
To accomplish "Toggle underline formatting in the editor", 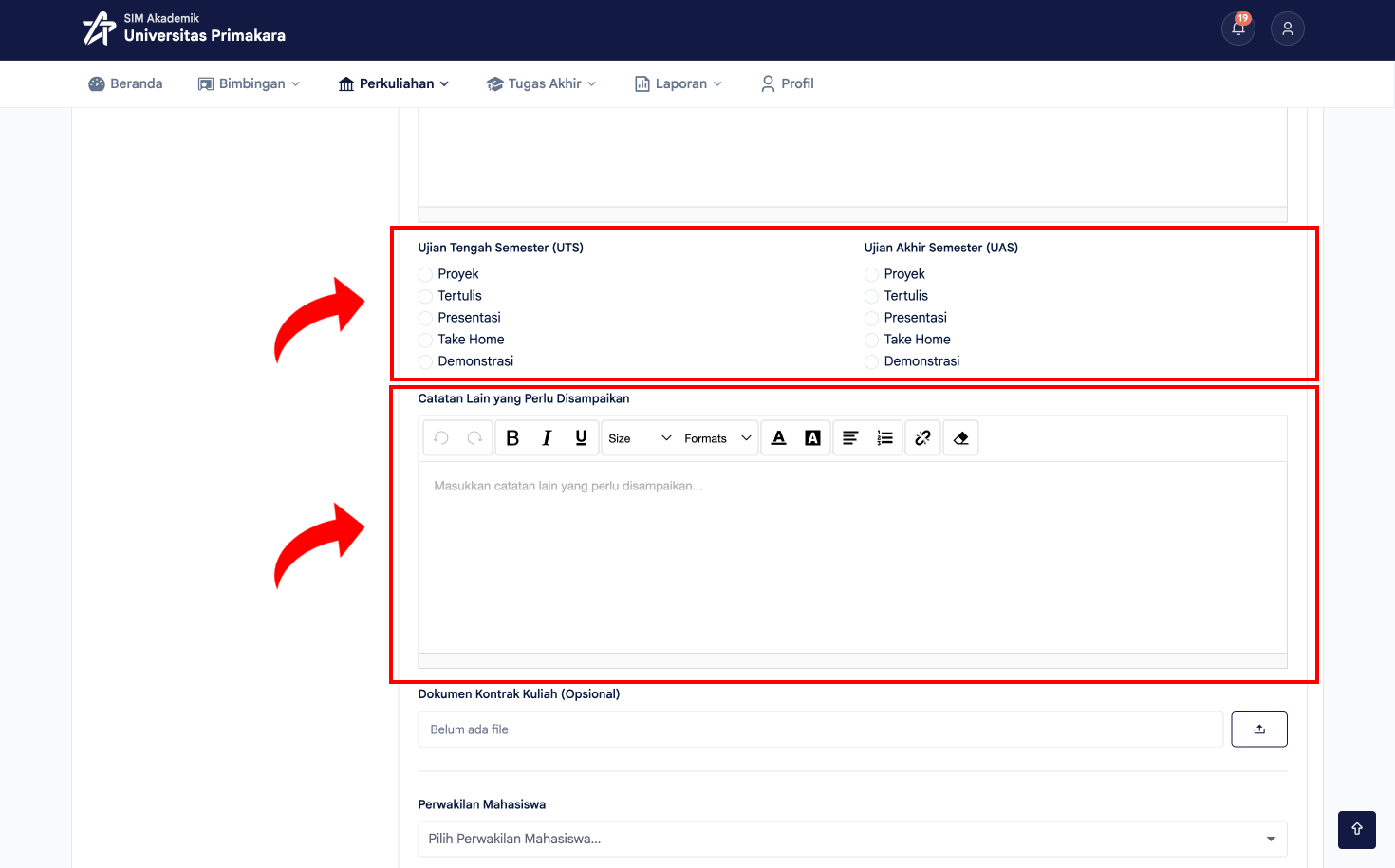I will coord(581,438).
